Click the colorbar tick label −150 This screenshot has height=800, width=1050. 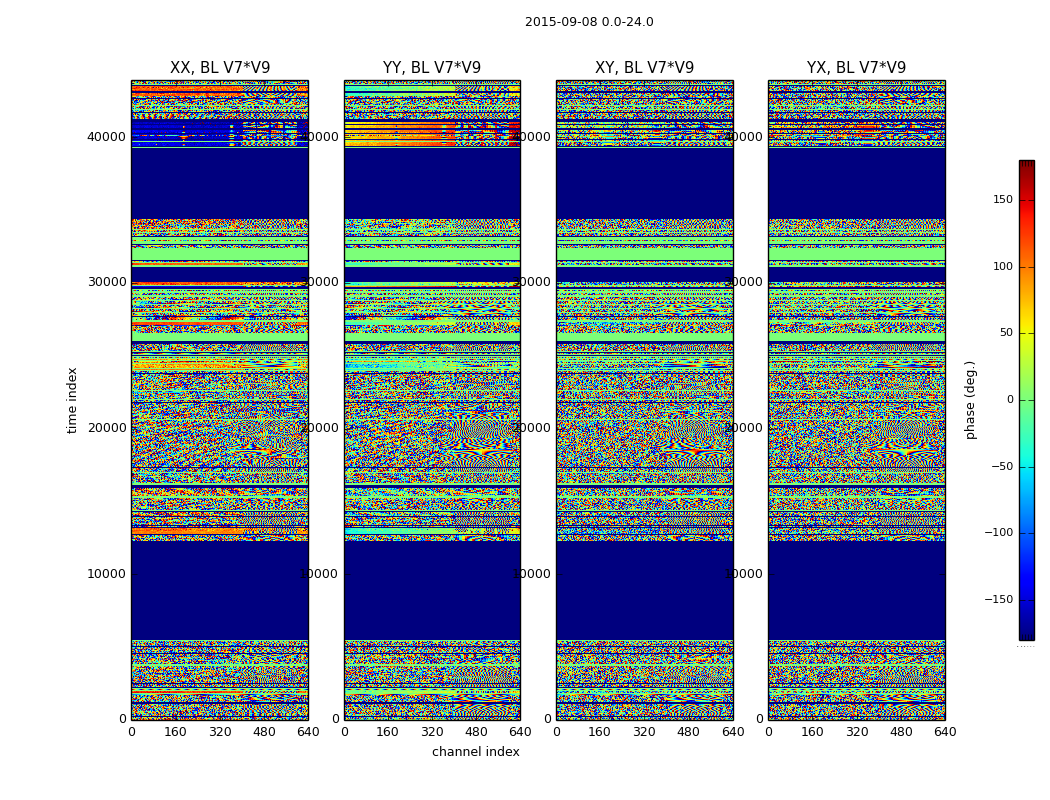pos(998,600)
